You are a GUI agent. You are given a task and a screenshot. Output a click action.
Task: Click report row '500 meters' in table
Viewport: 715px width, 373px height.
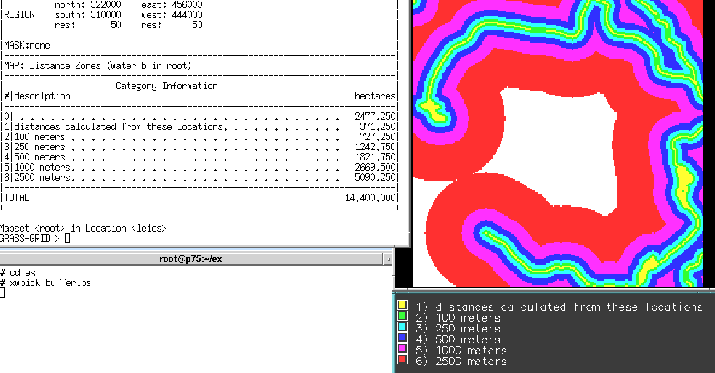pos(199,157)
